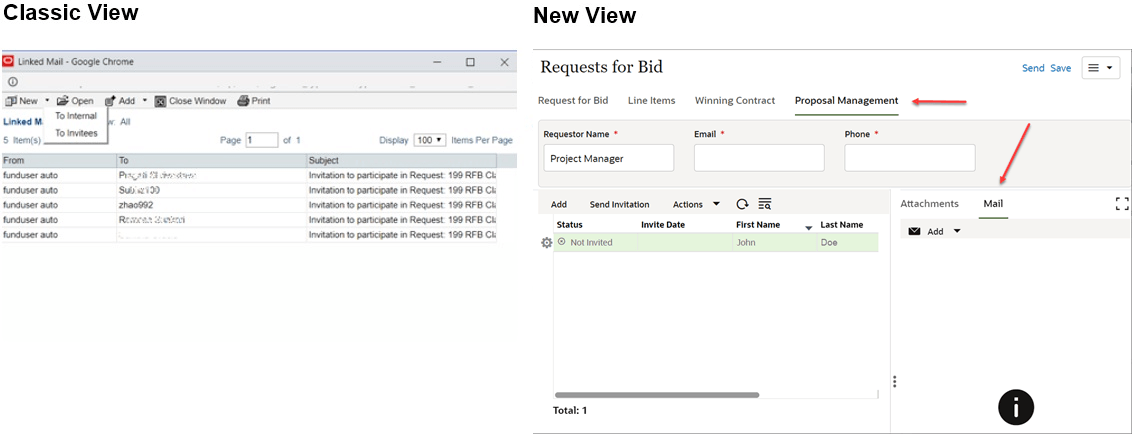The height and width of the screenshot is (435, 1135).
Task: Switch to the Attachments tab
Action: coord(929,204)
